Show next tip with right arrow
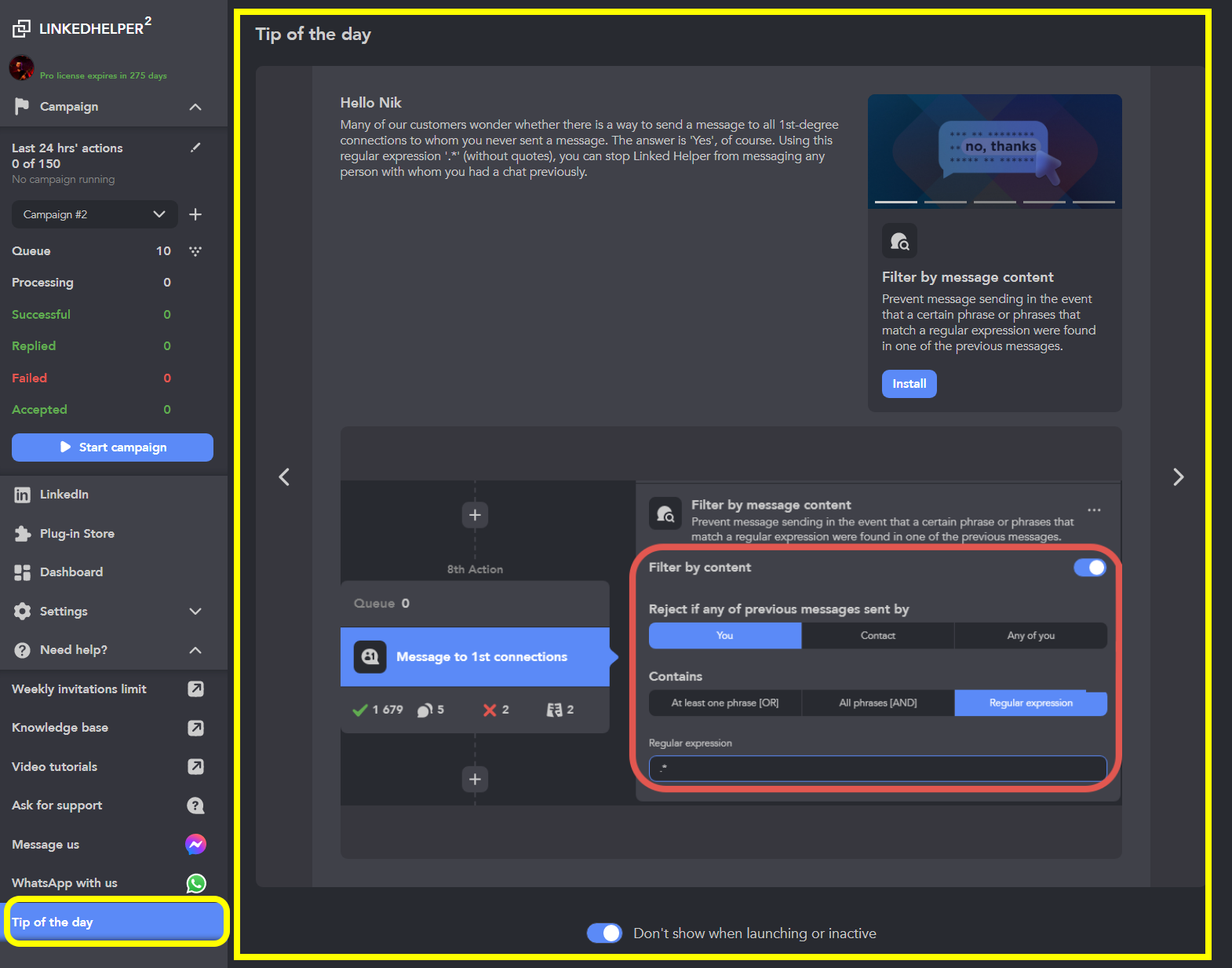The height and width of the screenshot is (968, 1232). 1178,477
